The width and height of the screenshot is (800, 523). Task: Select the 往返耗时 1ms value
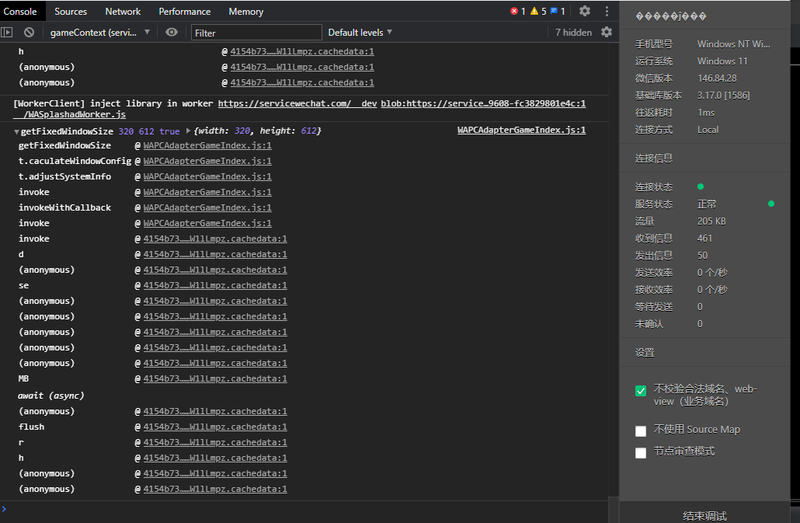point(706,112)
